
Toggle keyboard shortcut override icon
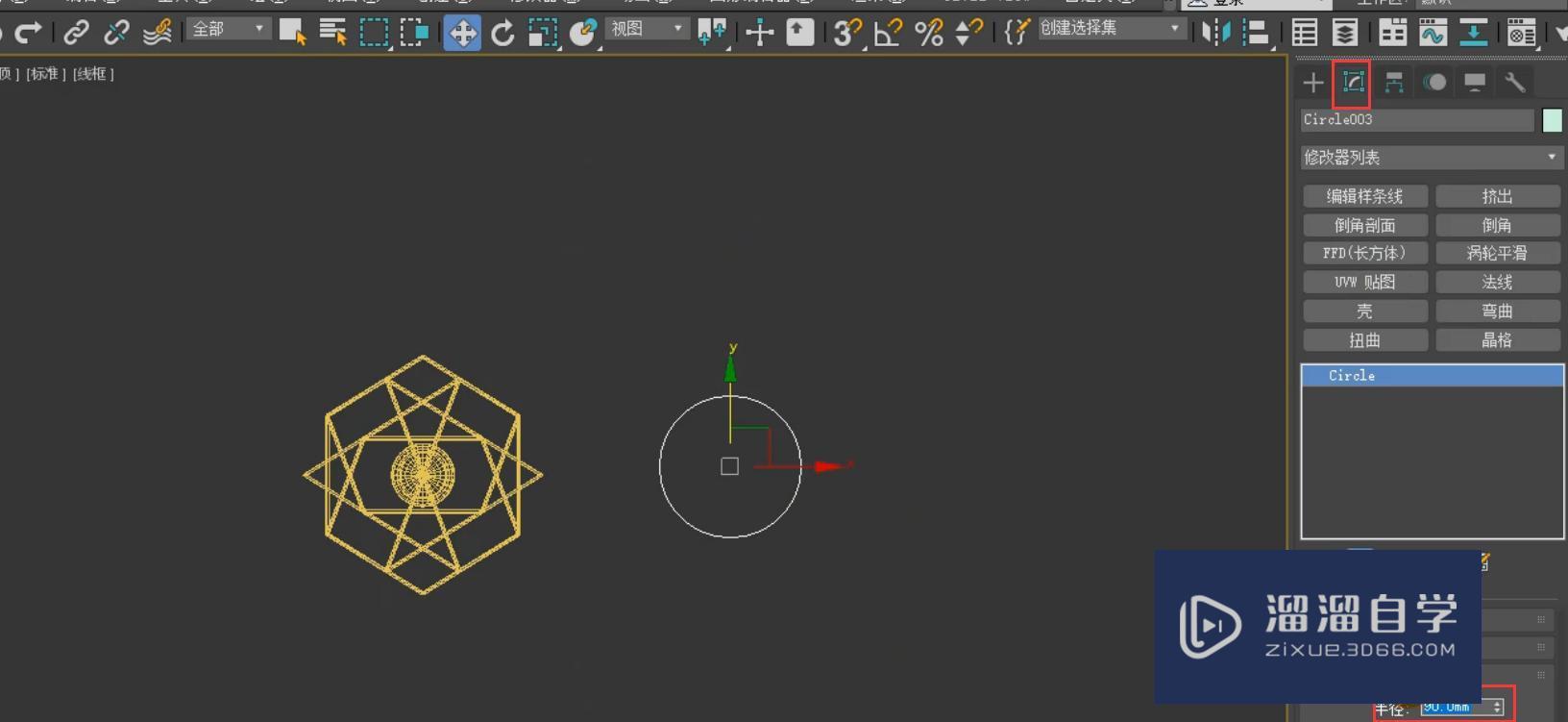tap(799, 33)
